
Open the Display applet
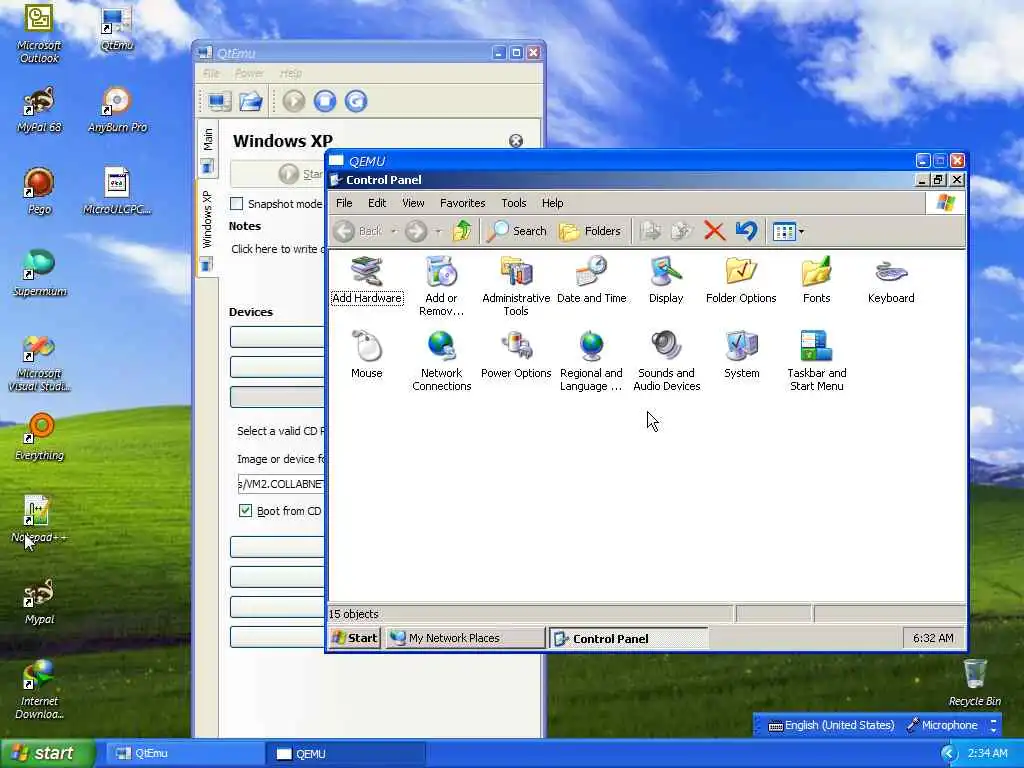(666, 281)
